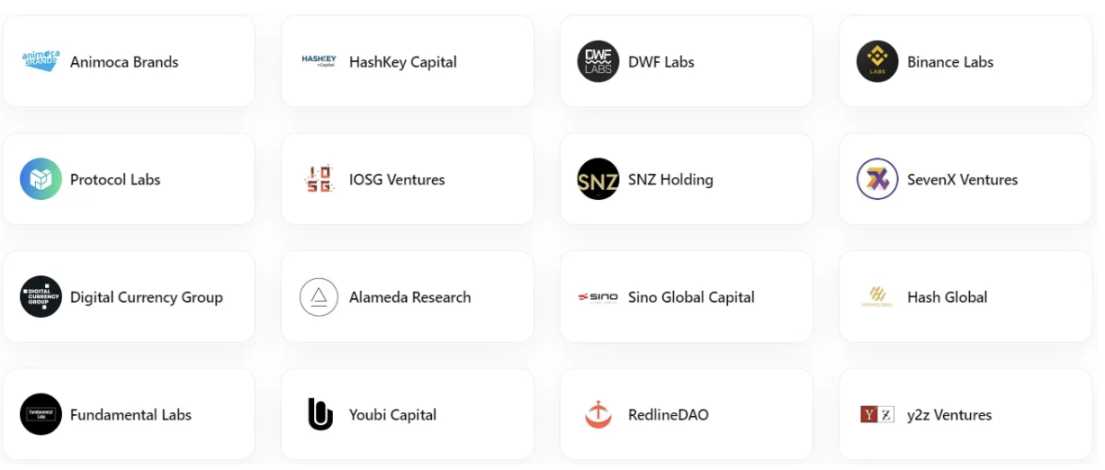Open the y2z Ventures text link
The width and height of the screenshot is (1105, 470).
(949, 415)
